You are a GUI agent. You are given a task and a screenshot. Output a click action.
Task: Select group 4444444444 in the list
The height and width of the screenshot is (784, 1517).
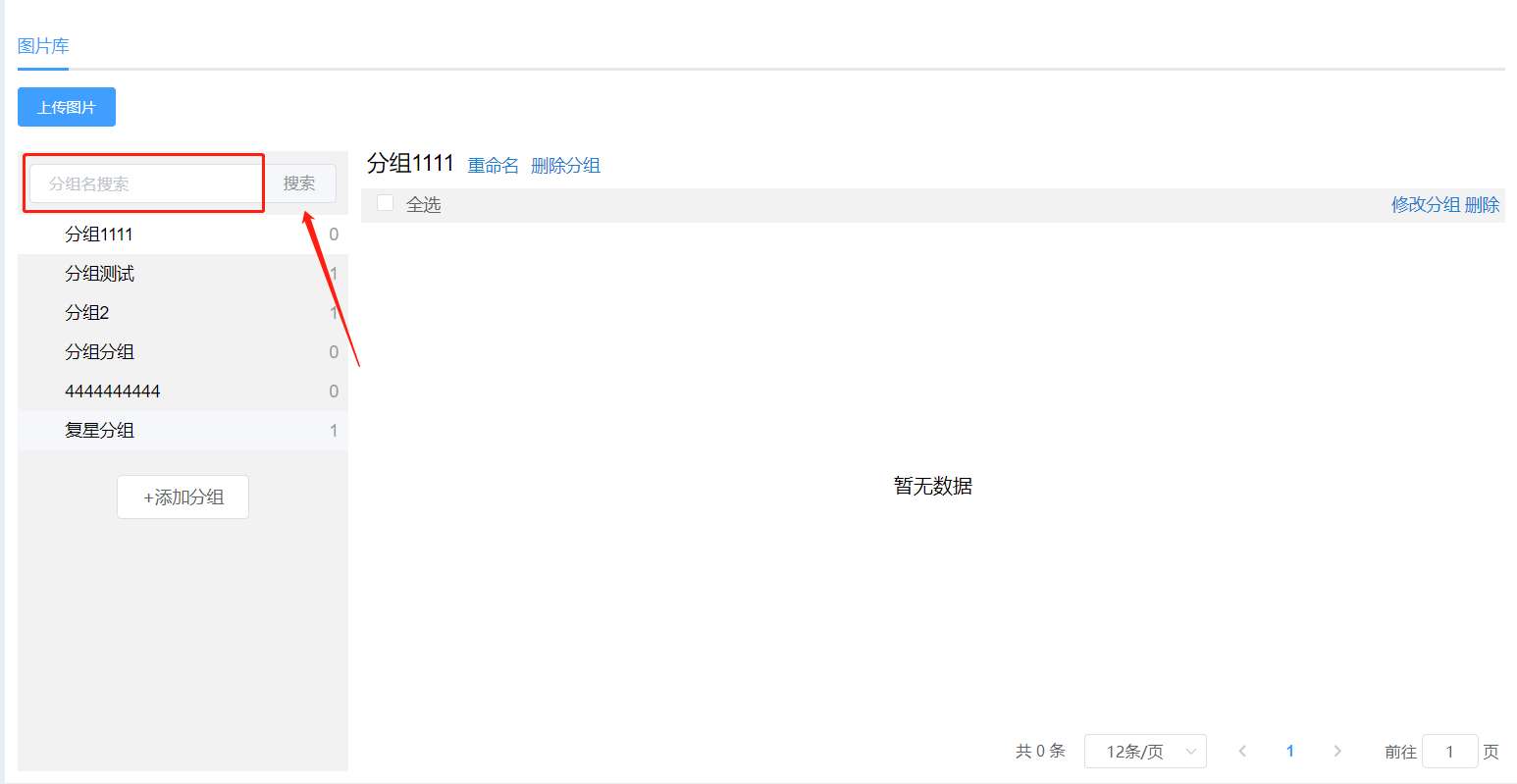point(183,392)
